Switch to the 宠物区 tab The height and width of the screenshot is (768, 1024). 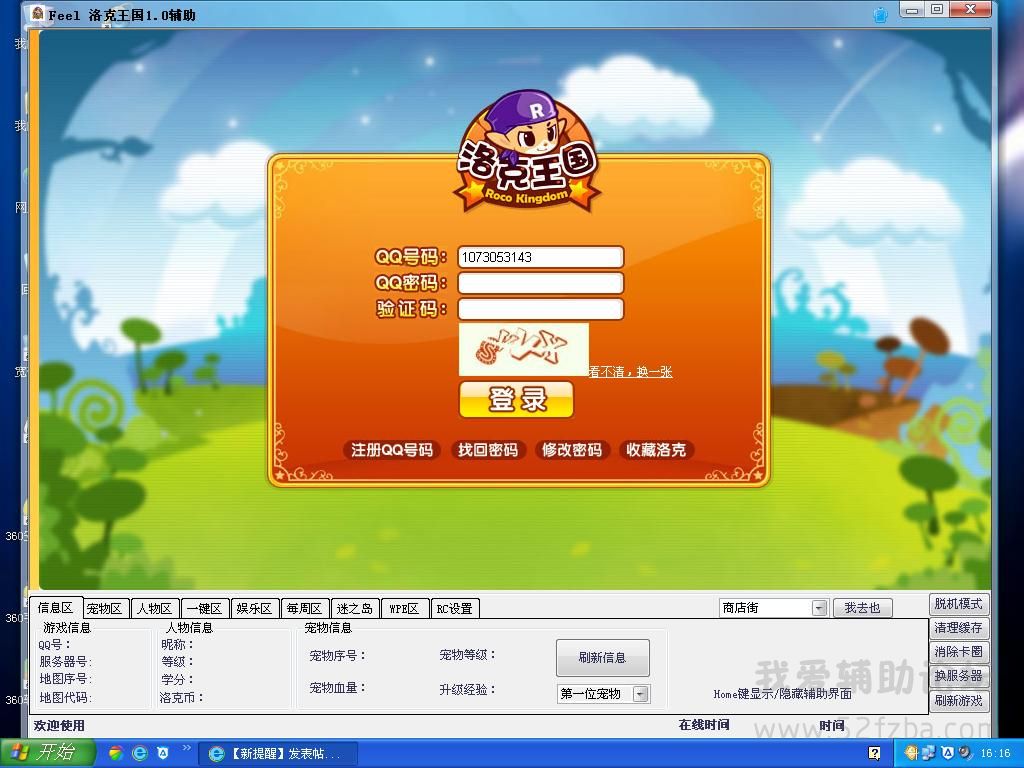pos(104,608)
